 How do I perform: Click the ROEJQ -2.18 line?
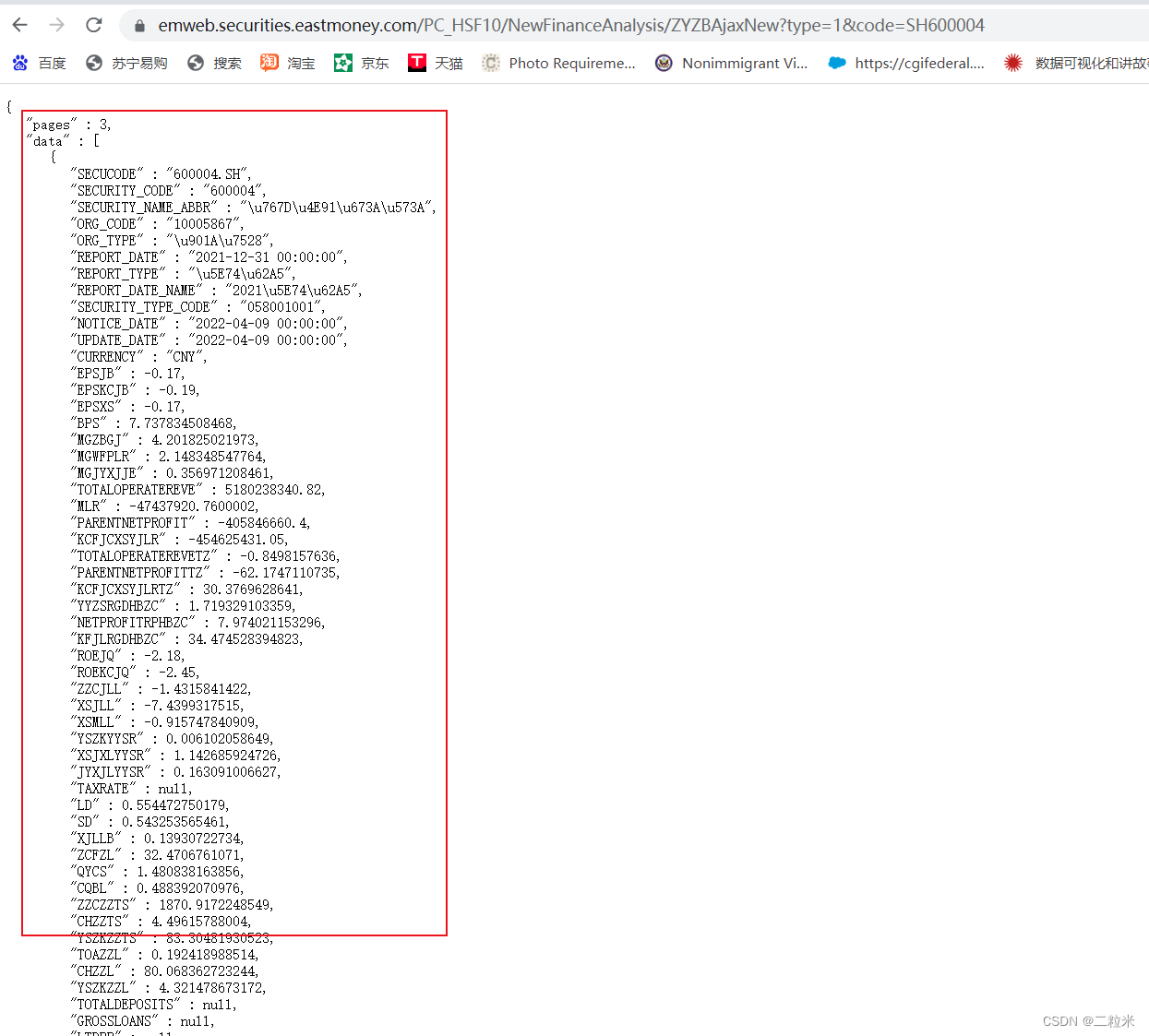[x=128, y=656]
